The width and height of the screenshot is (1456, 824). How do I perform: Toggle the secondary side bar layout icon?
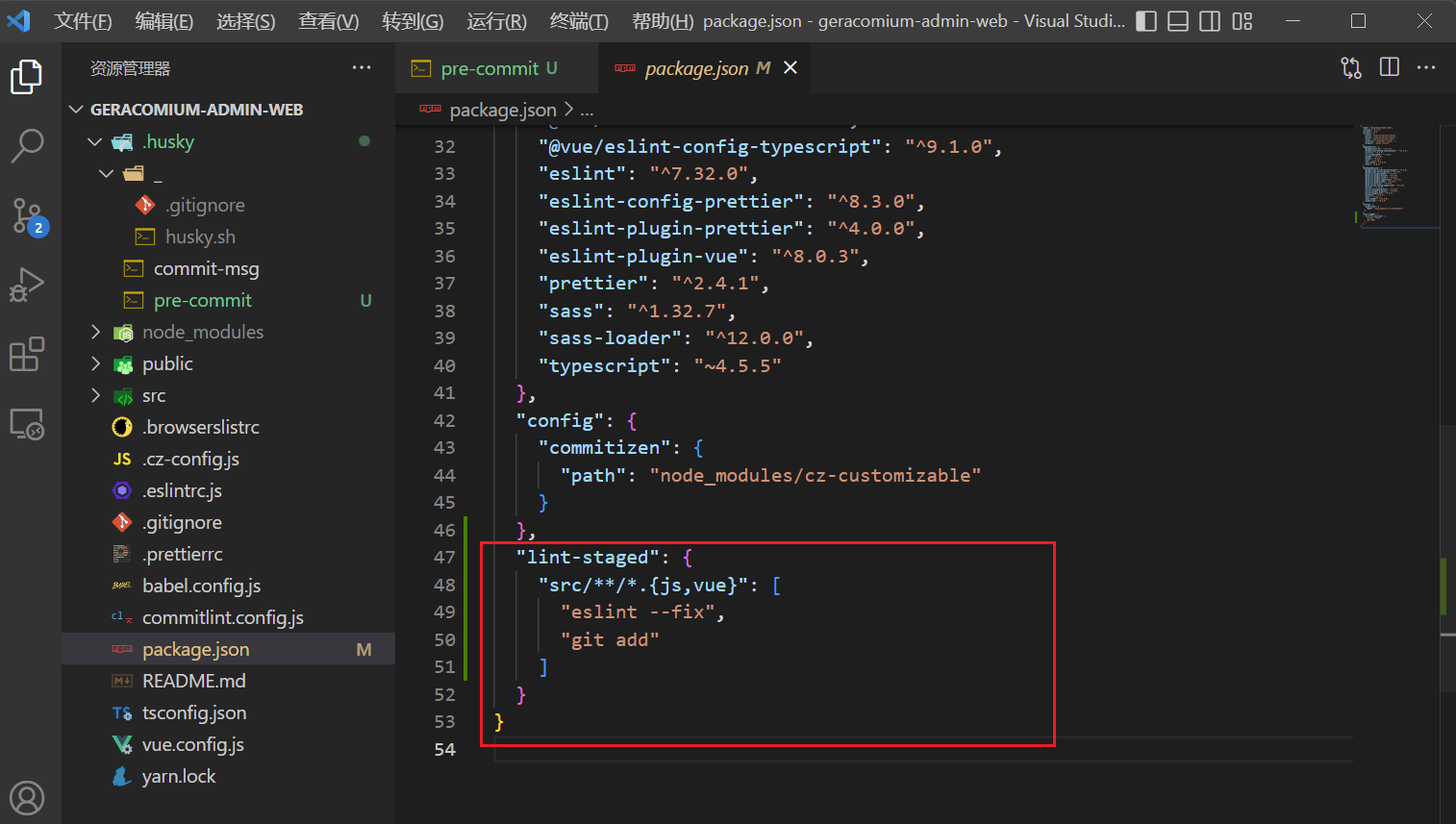[x=1210, y=21]
